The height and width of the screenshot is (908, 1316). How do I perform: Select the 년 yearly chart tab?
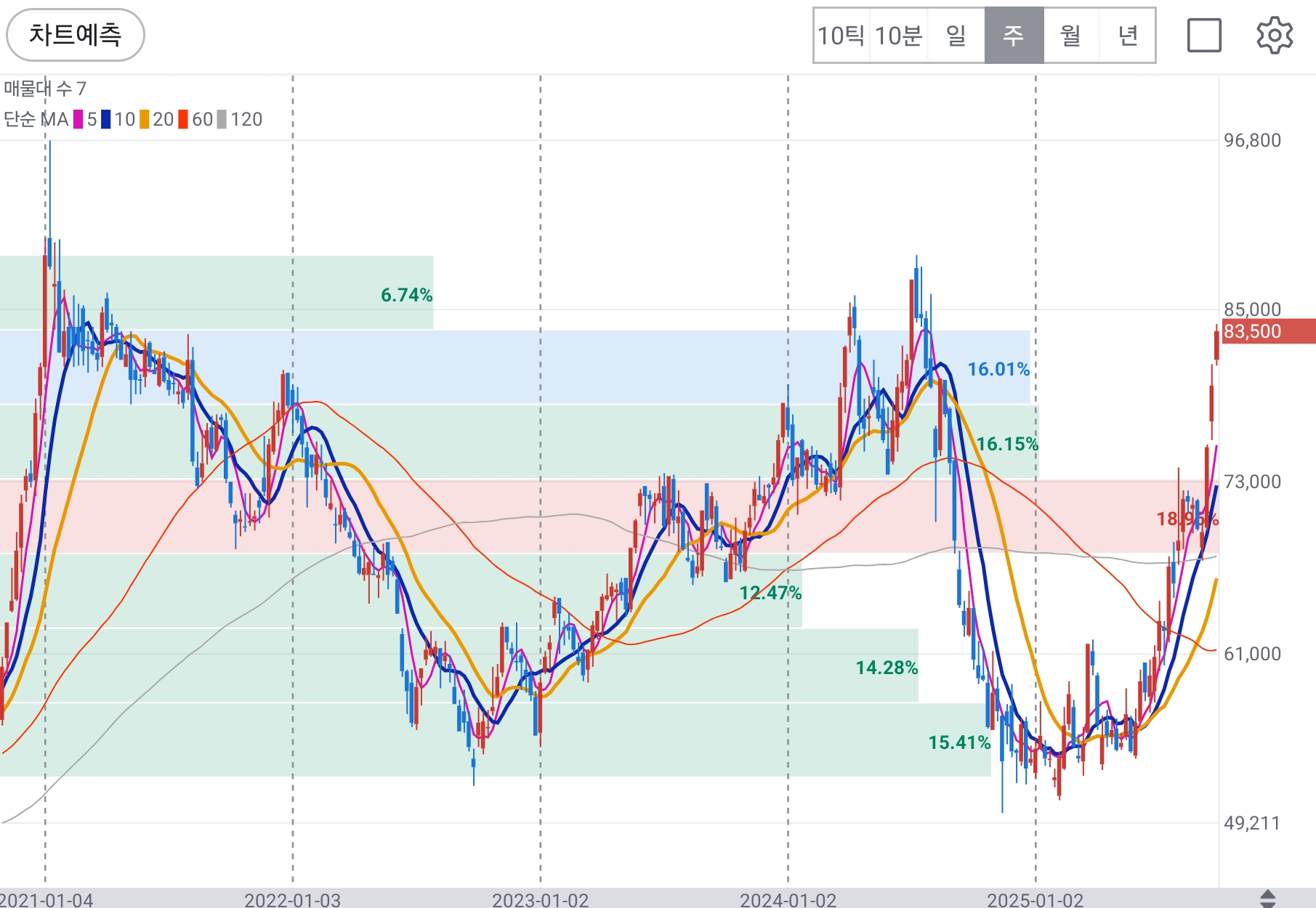tap(1128, 36)
